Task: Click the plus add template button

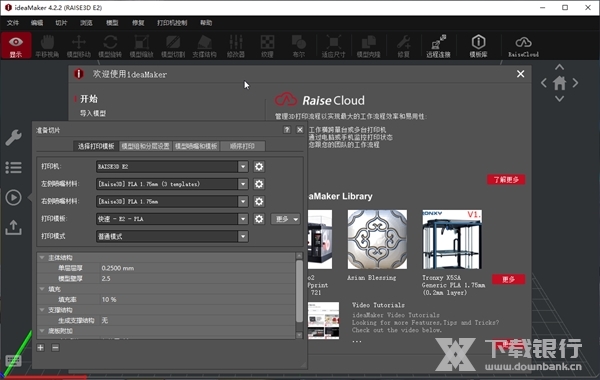Action: [41, 347]
